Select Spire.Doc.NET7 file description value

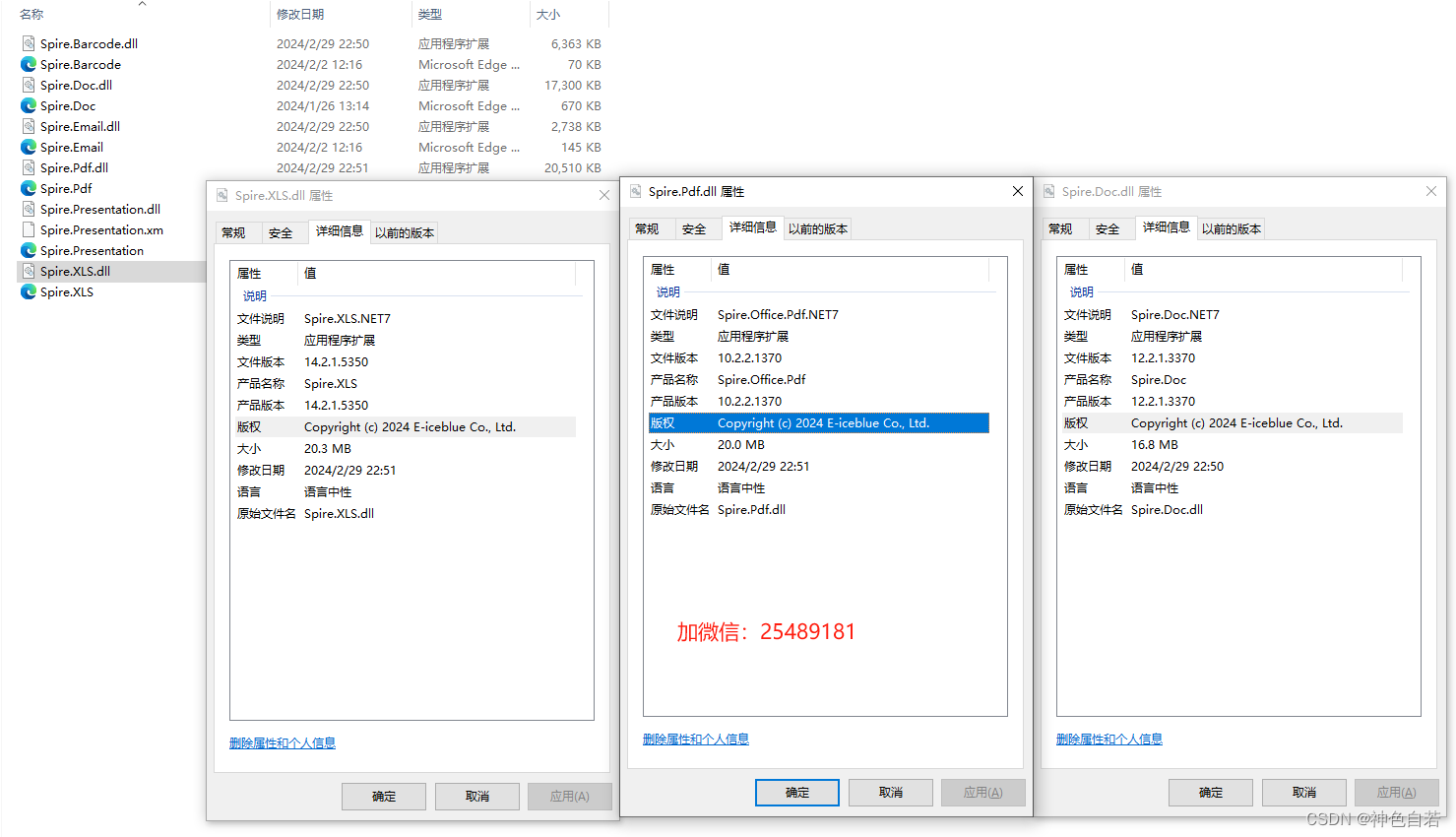[1175, 315]
